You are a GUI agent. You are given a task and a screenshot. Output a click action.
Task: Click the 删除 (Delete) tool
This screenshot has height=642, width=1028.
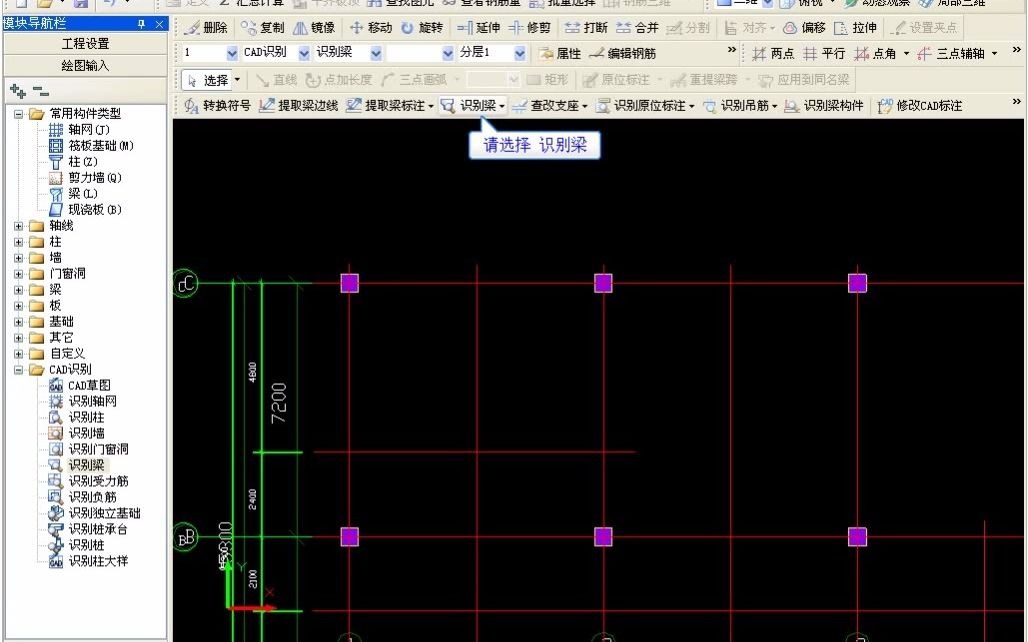point(215,27)
